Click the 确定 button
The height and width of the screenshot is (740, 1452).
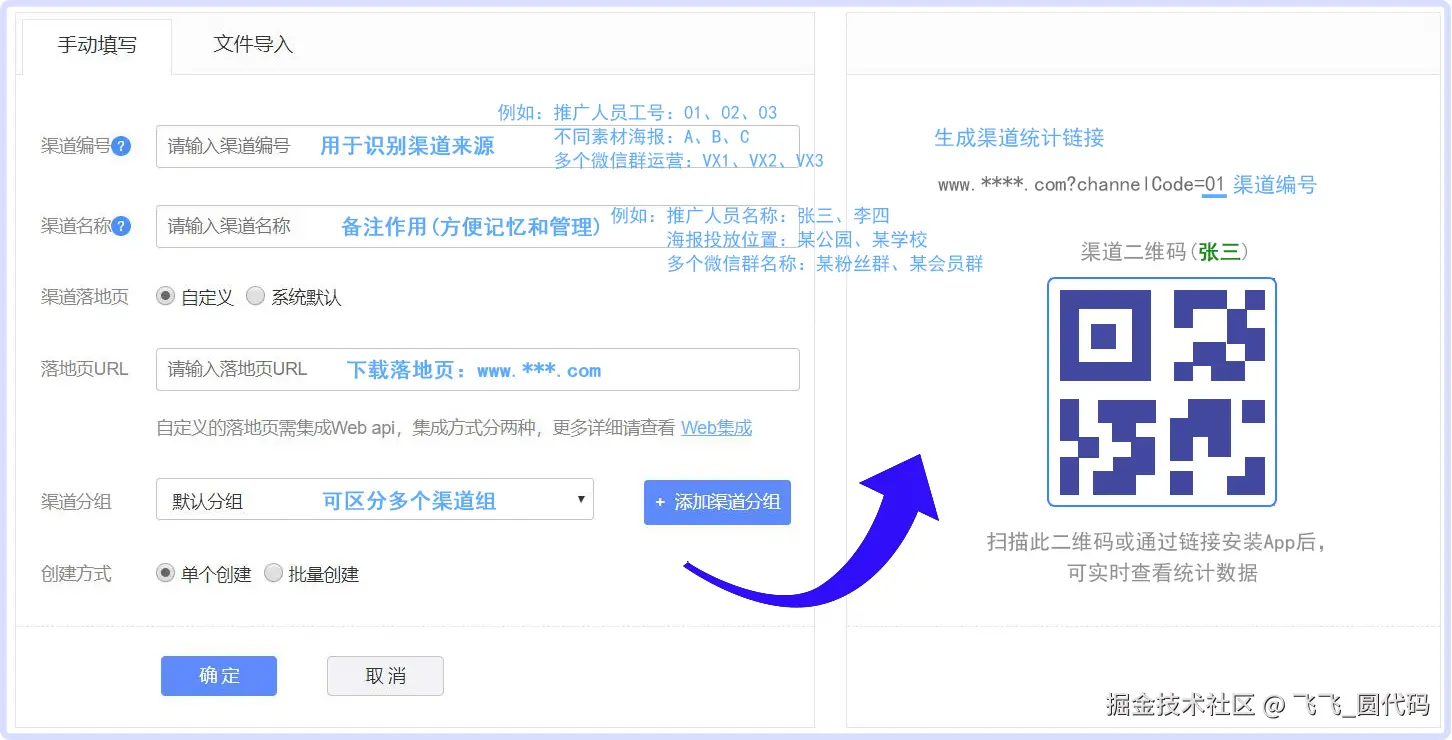pos(219,676)
